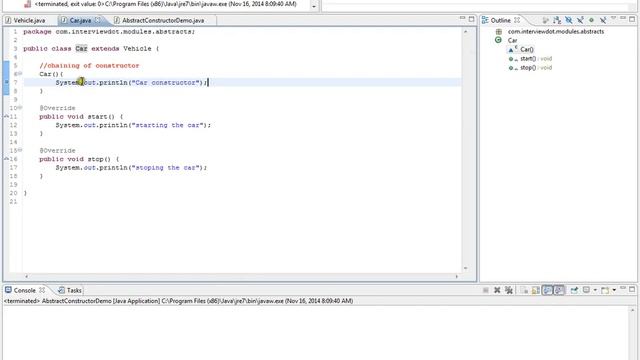640x360 pixels.
Task: Switch to the Car.java editor tab
Action: point(80,20)
